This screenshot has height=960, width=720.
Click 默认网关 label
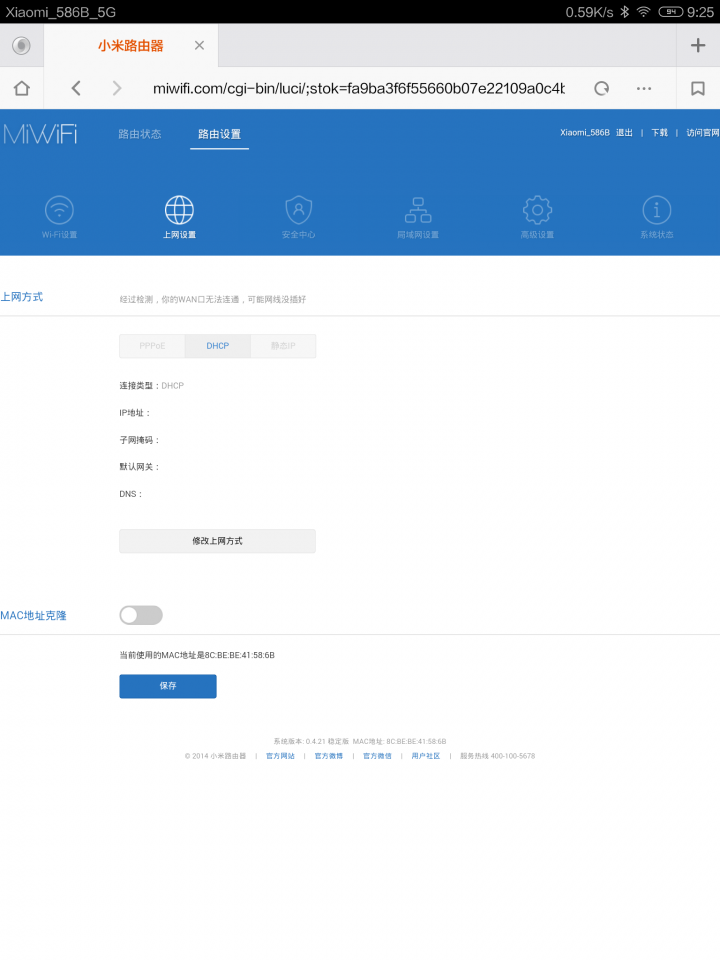139,467
